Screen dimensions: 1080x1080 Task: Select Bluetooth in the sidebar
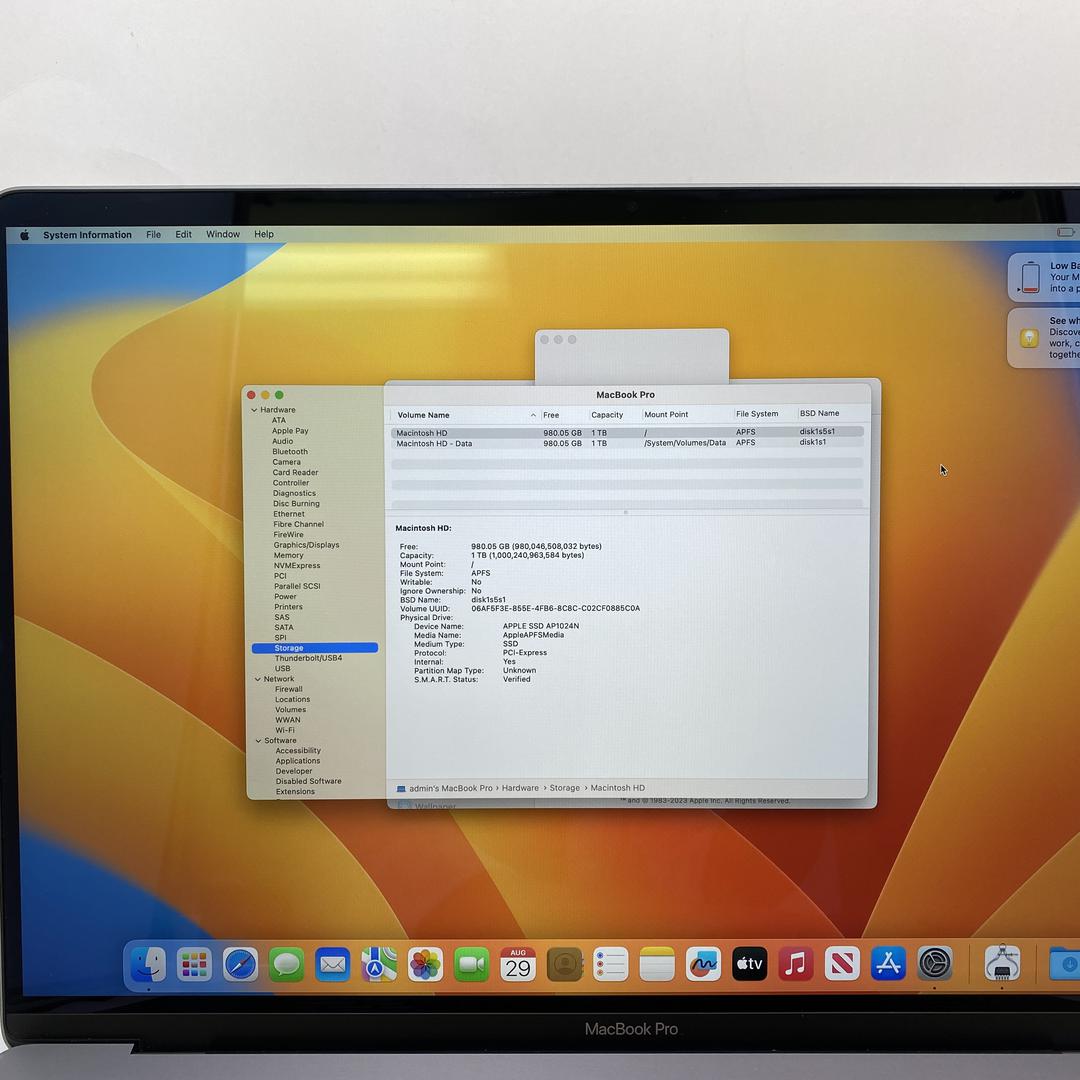(x=290, y=452)
